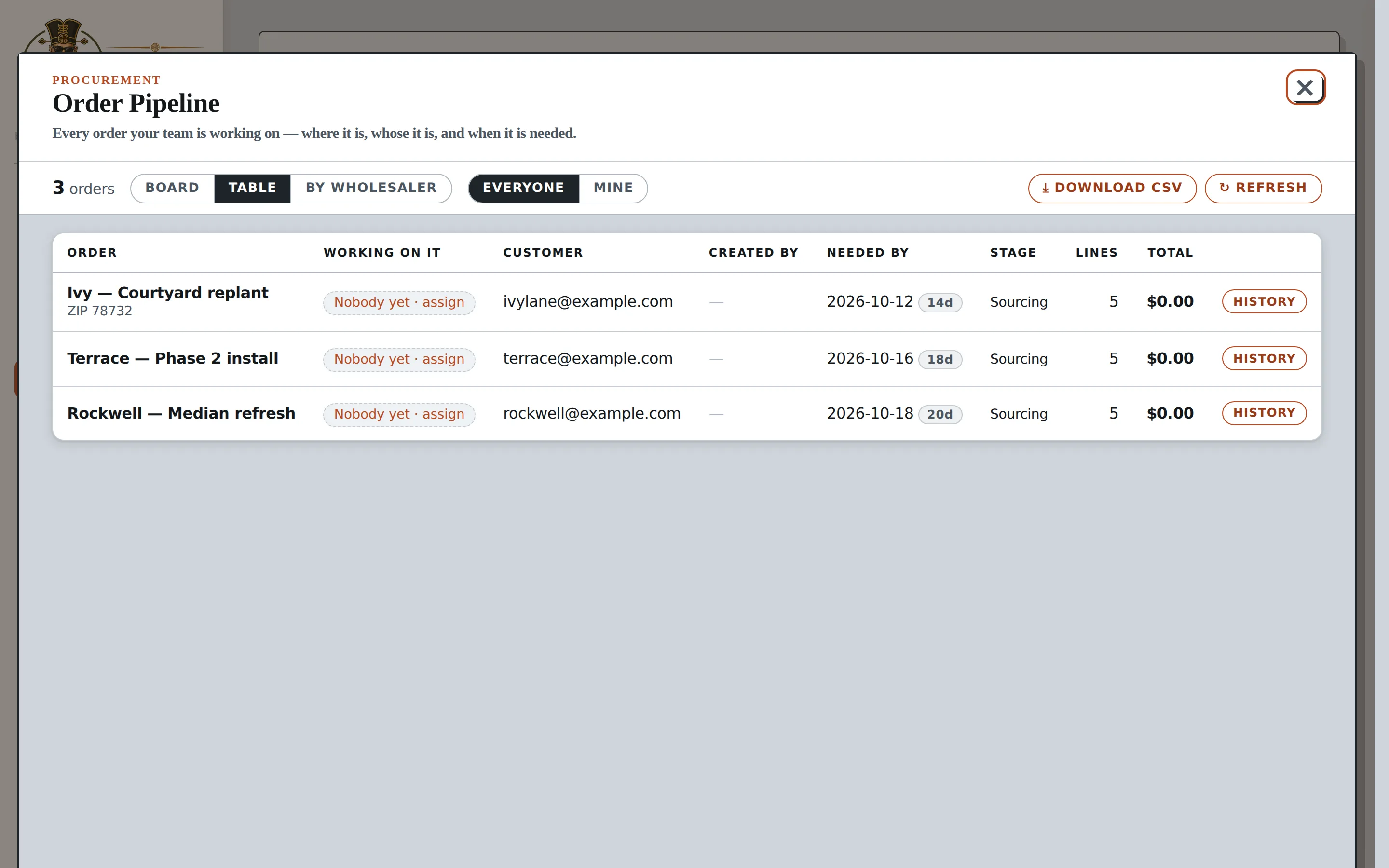Click the Total column header
Screen dimensions: 1389x868
tap(1170, 253)
